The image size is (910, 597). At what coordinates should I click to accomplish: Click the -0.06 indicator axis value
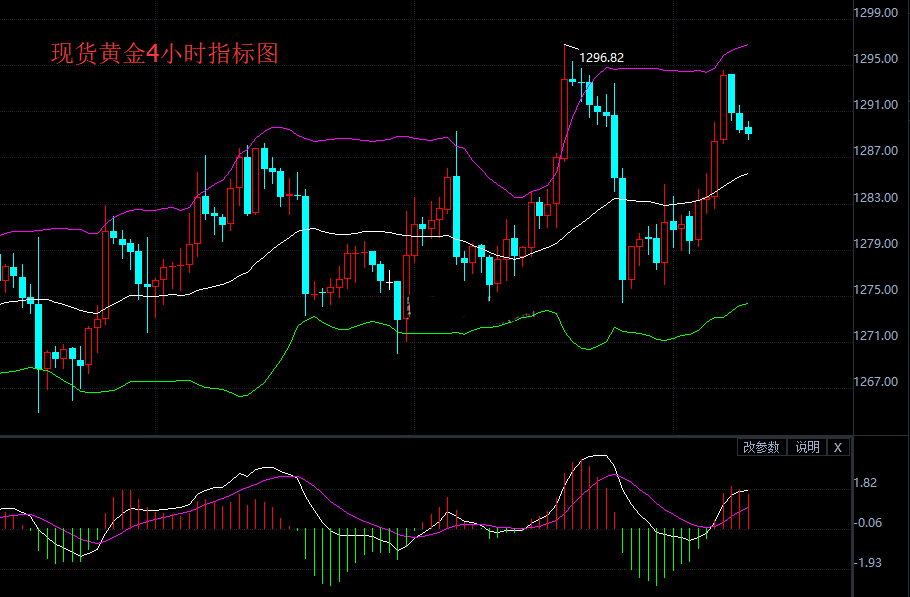click(868, 522)
